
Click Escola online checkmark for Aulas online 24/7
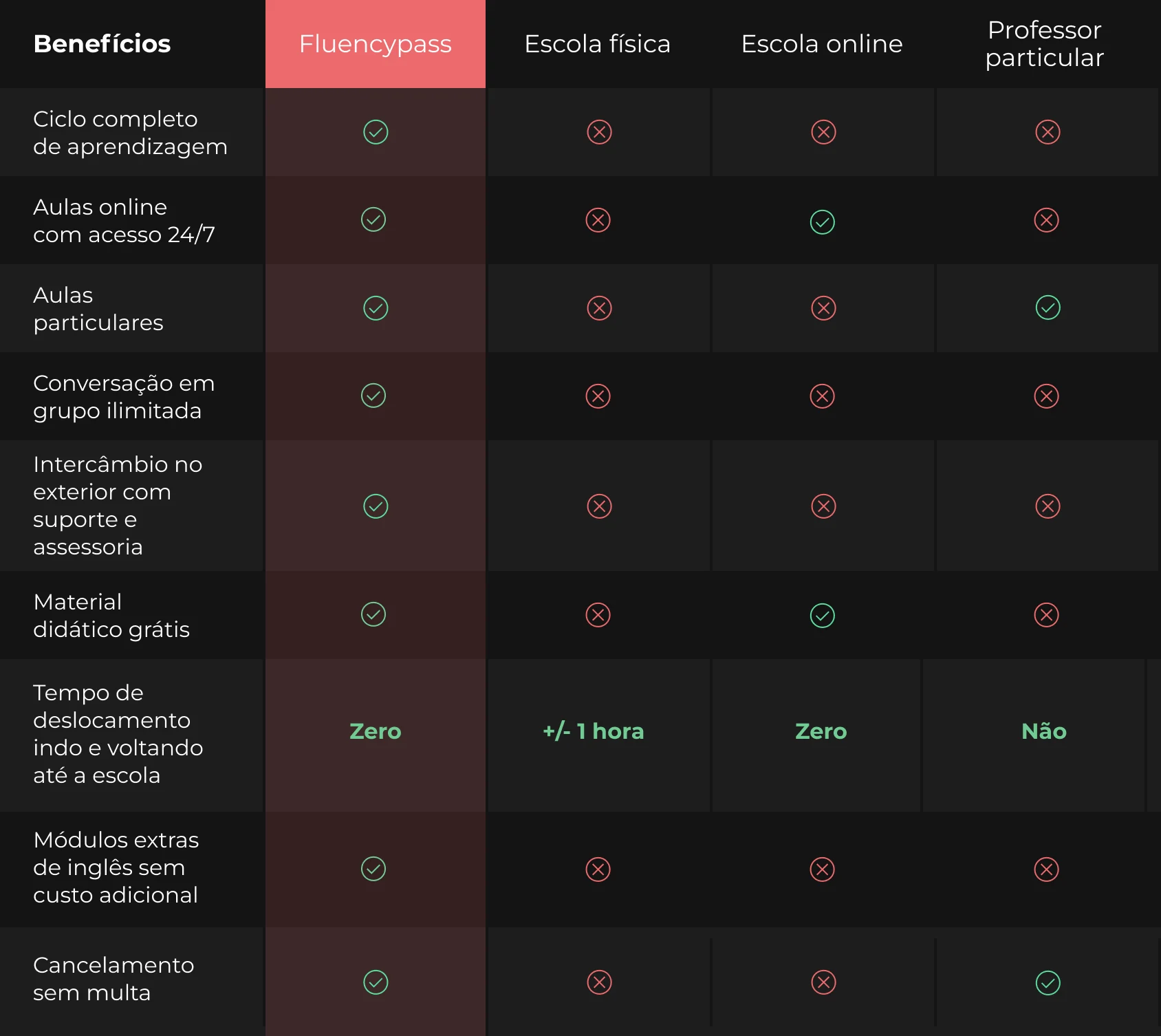pos(823,222)
